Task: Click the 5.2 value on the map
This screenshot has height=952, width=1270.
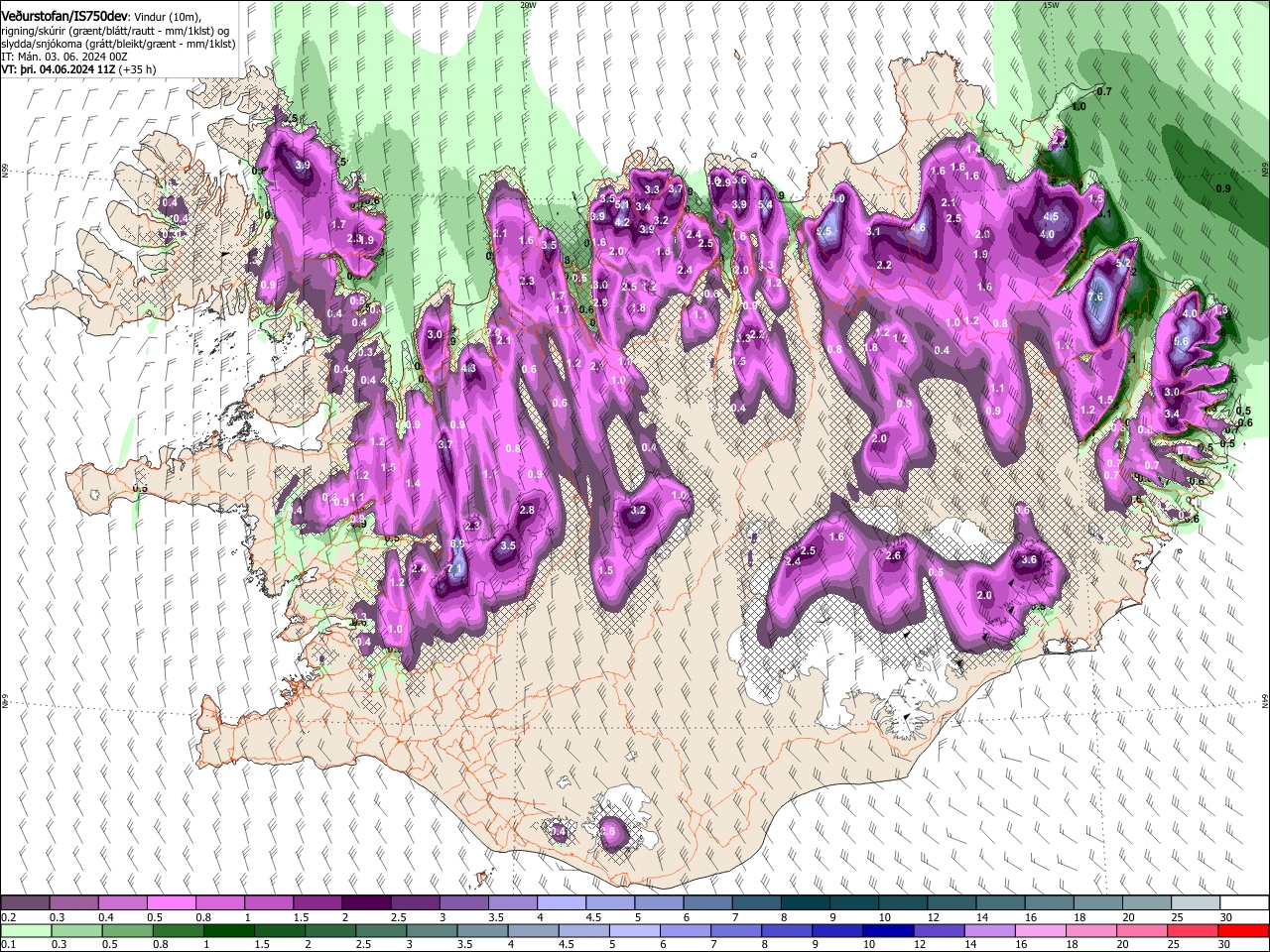Action: 1124,265
